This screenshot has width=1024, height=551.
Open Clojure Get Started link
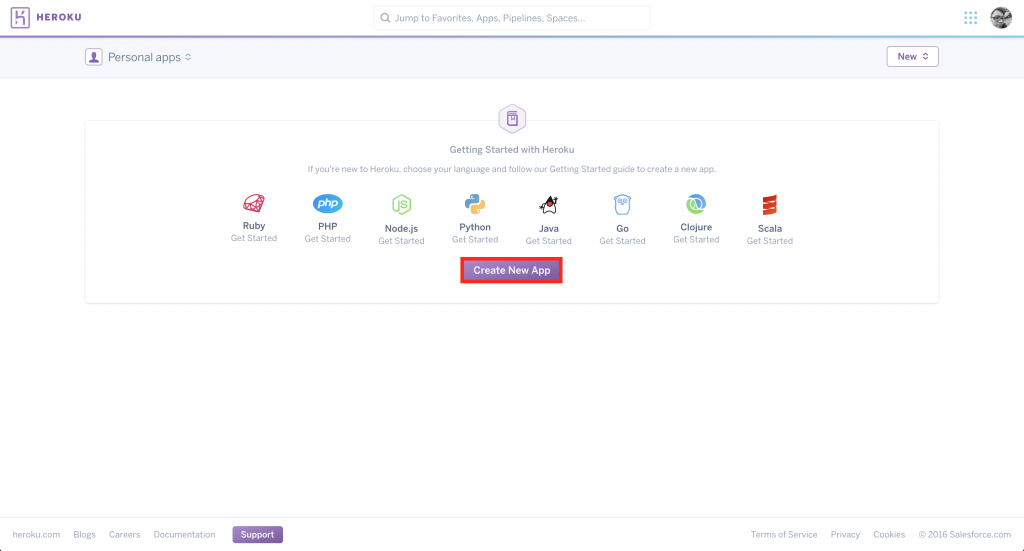[x=696, y=240]
